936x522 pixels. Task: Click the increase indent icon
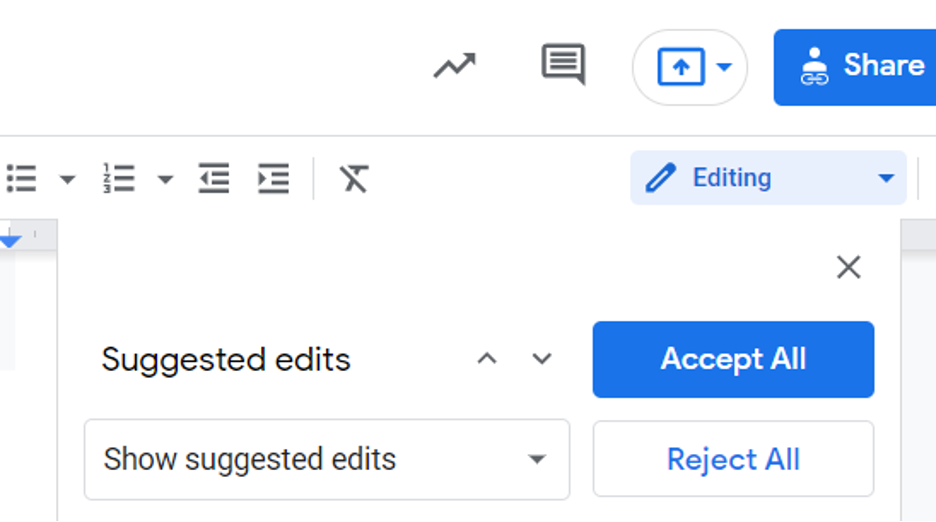click(x=273, y=178)
